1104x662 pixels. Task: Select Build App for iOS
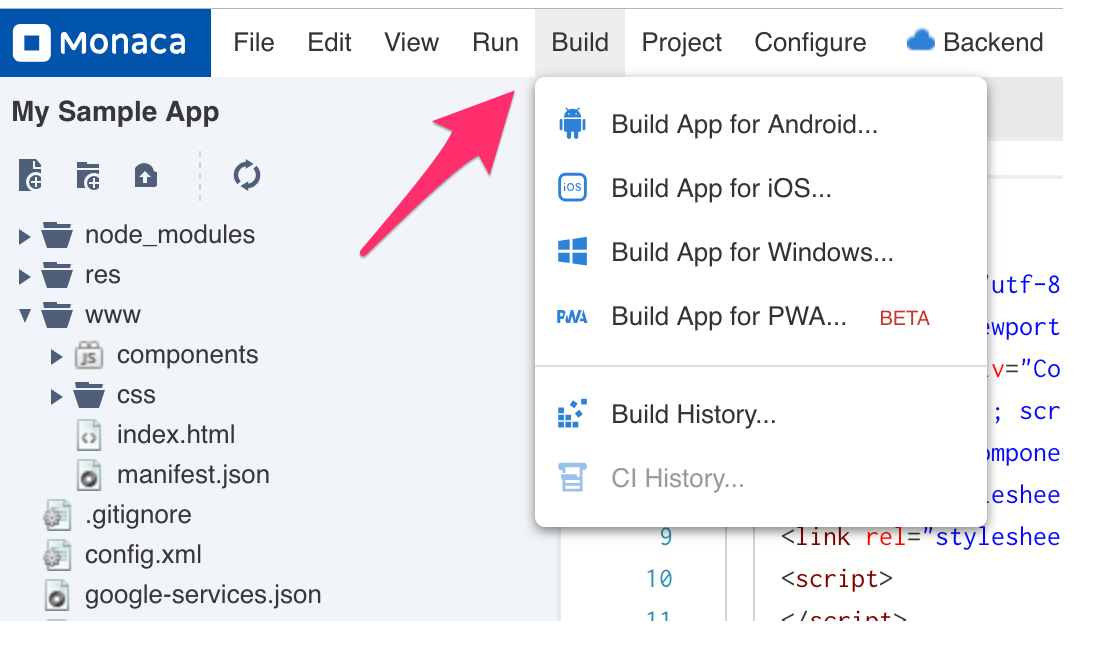point(760,188)
